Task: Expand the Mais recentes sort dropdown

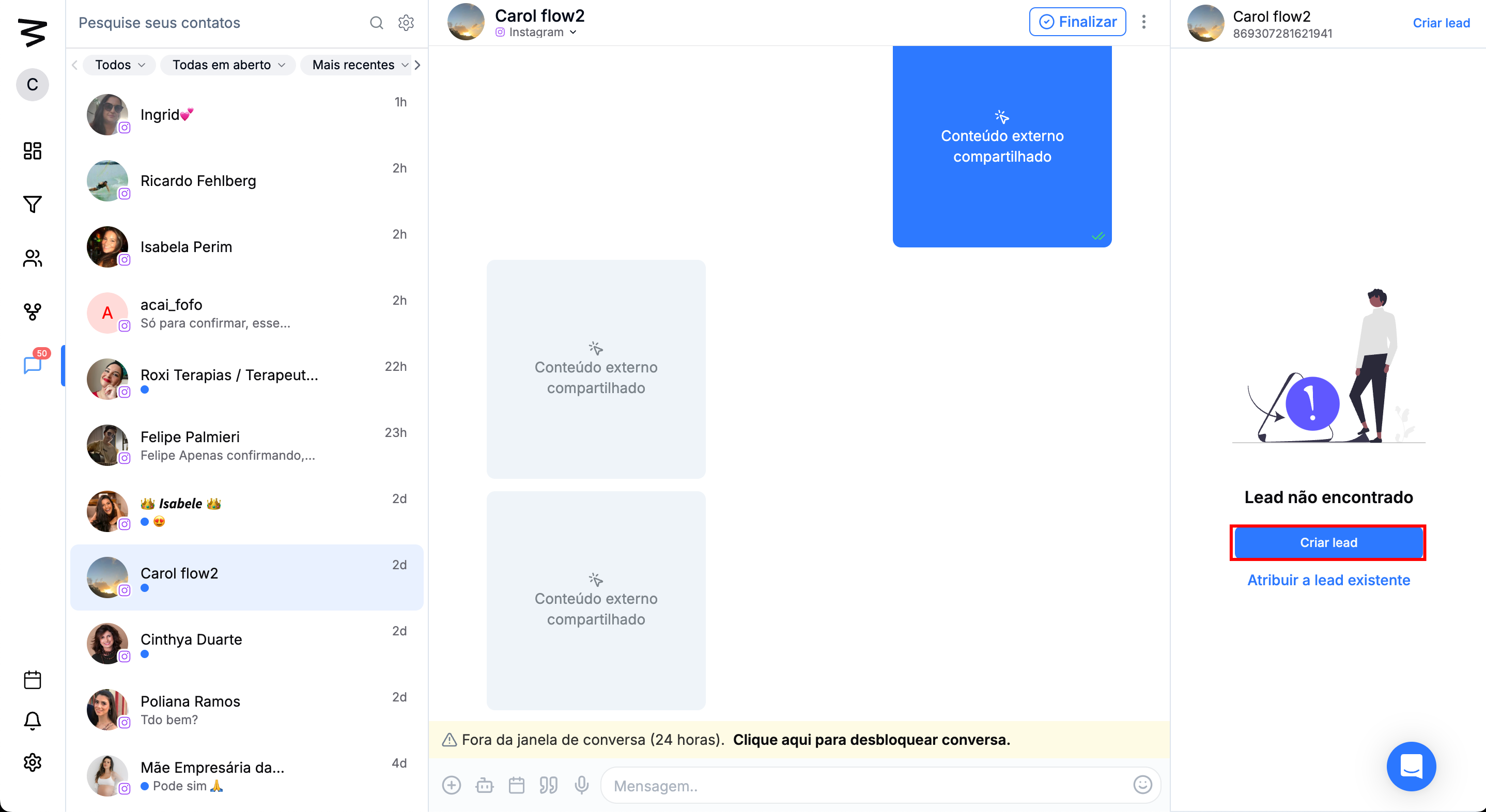Action: [360, 65]
